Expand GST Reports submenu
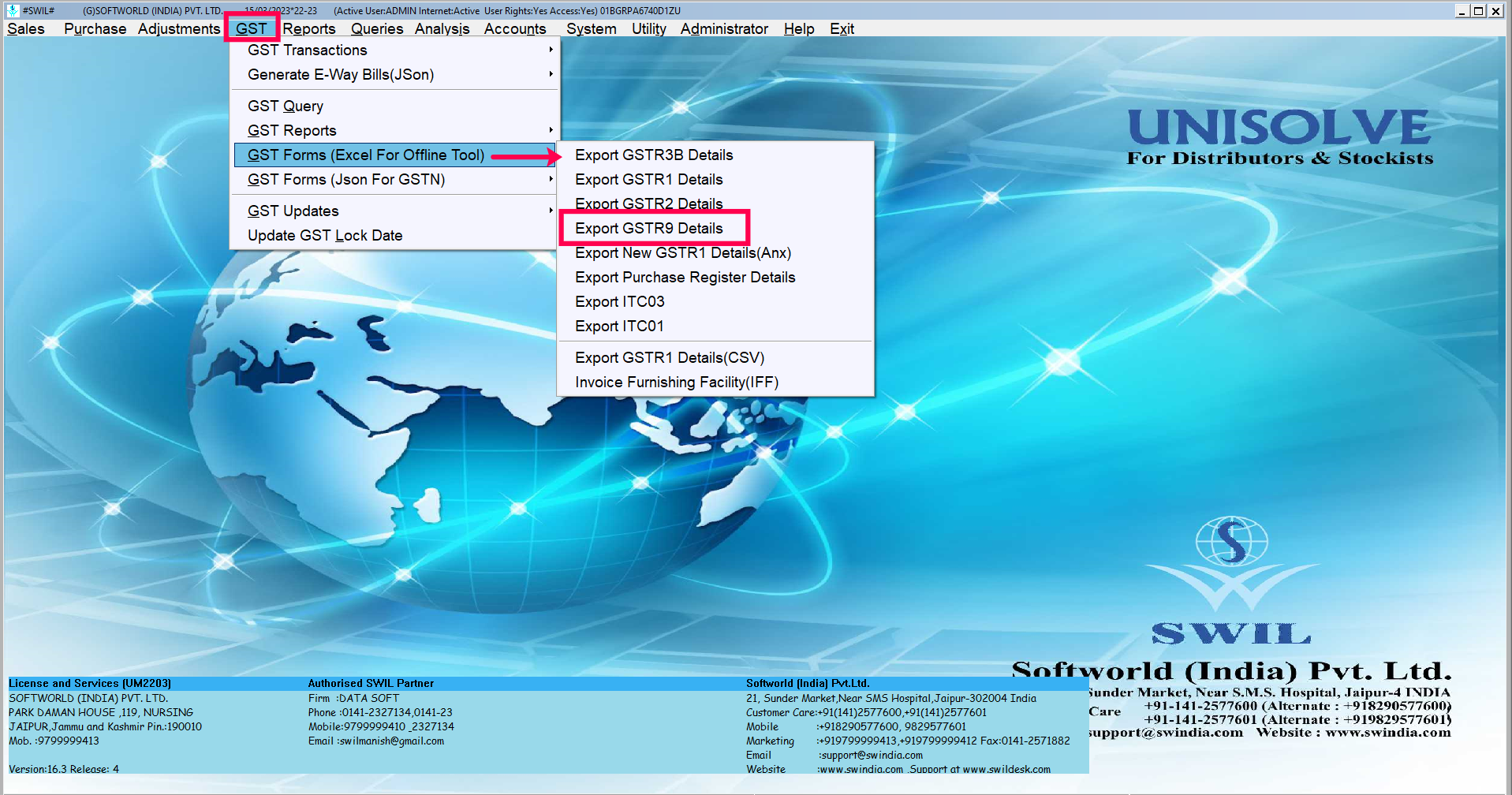Viewport: 1512px width, 795px height. (x=394, y=130)
